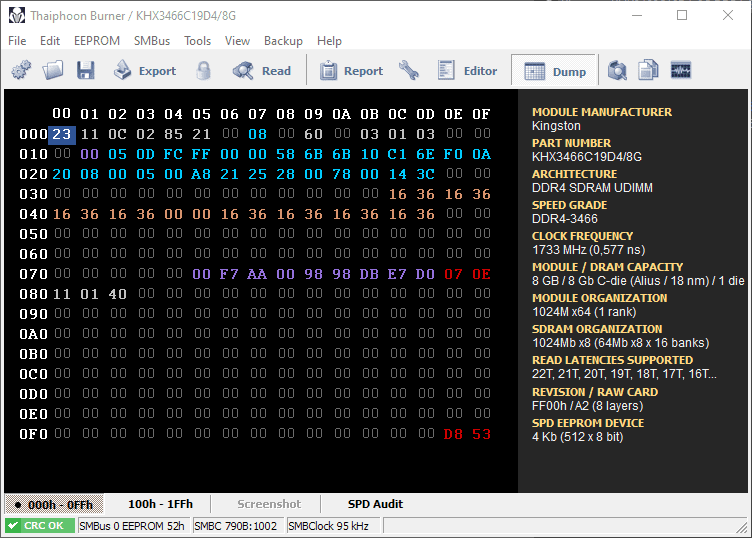Click the padlock write-protection icon
752x538 pixels.
pyautogui.click(x=203, y=70)
